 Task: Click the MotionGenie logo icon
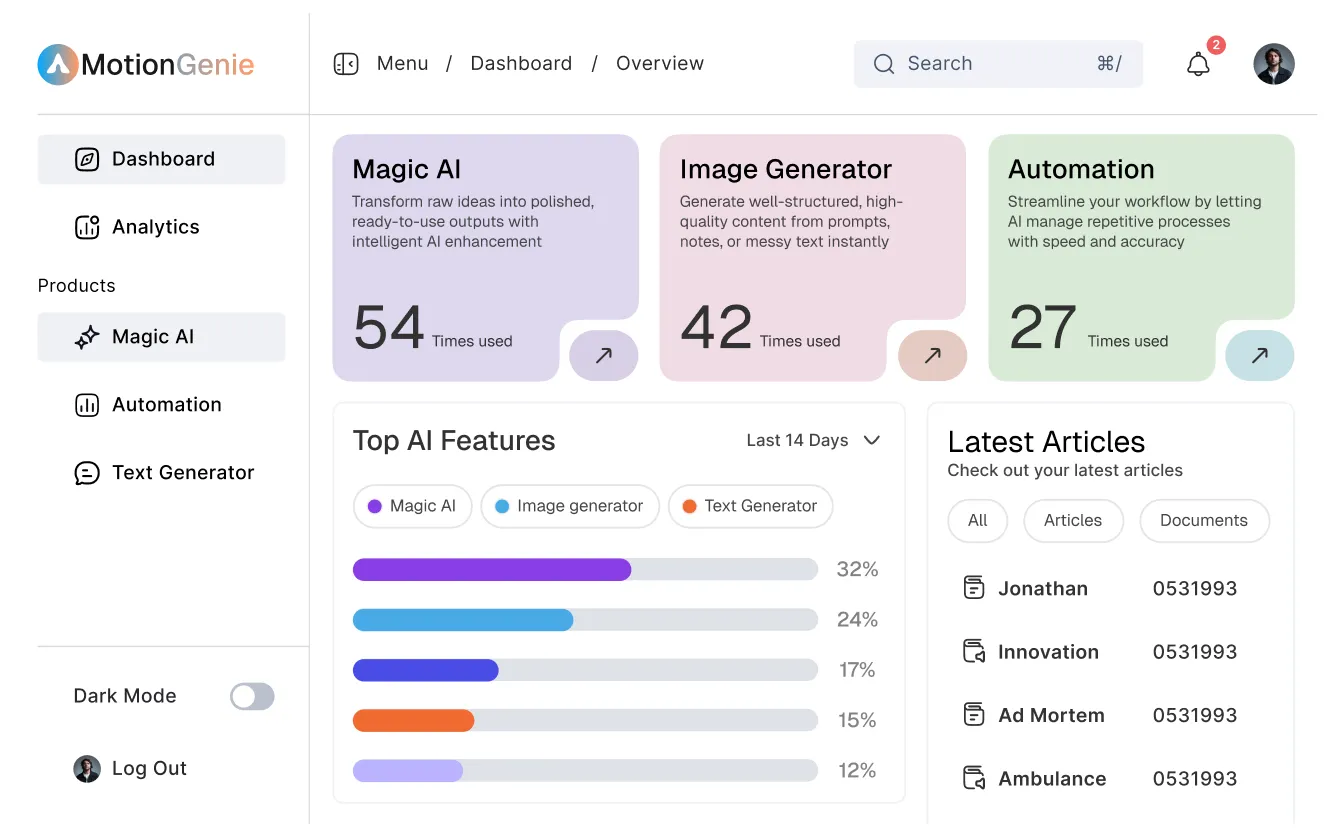(60, 64)
